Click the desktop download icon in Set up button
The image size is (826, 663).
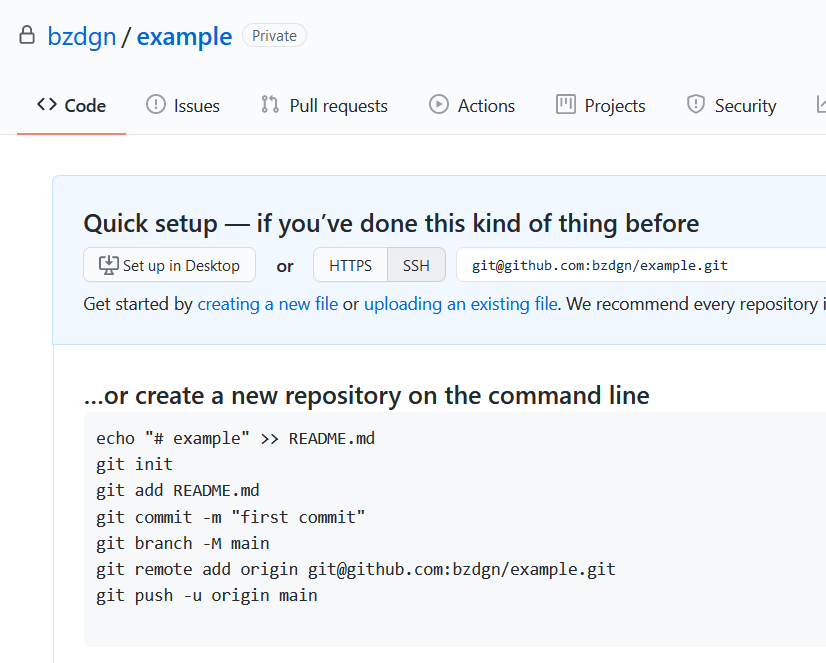pos(109,265)
